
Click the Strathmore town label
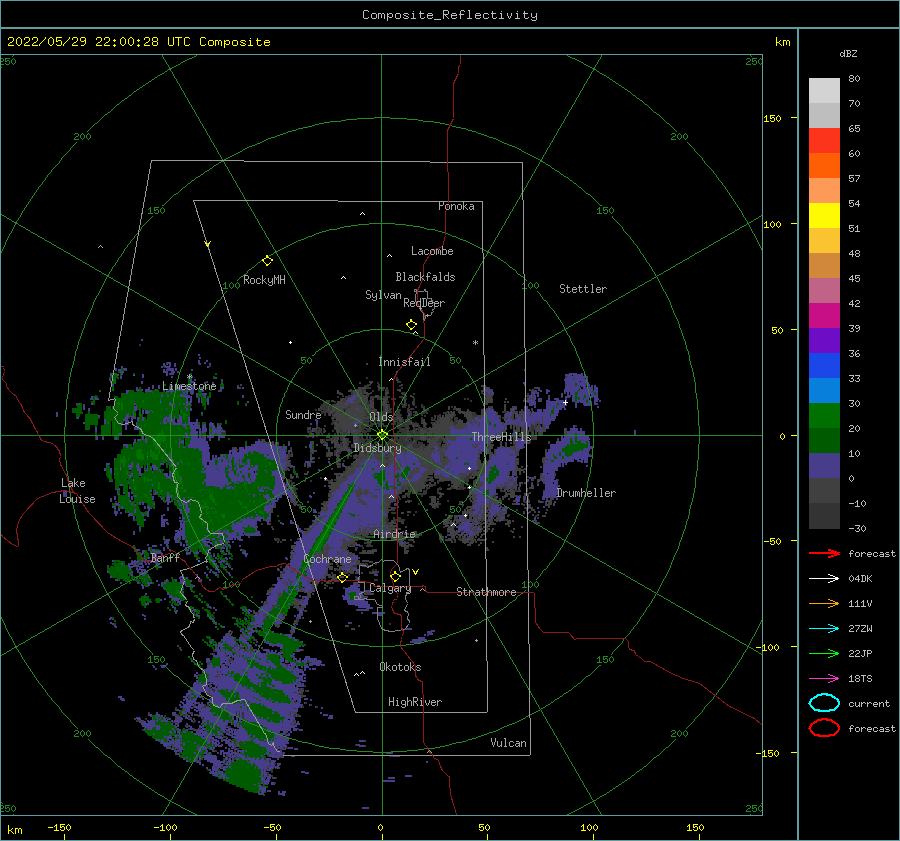[486, 592]
